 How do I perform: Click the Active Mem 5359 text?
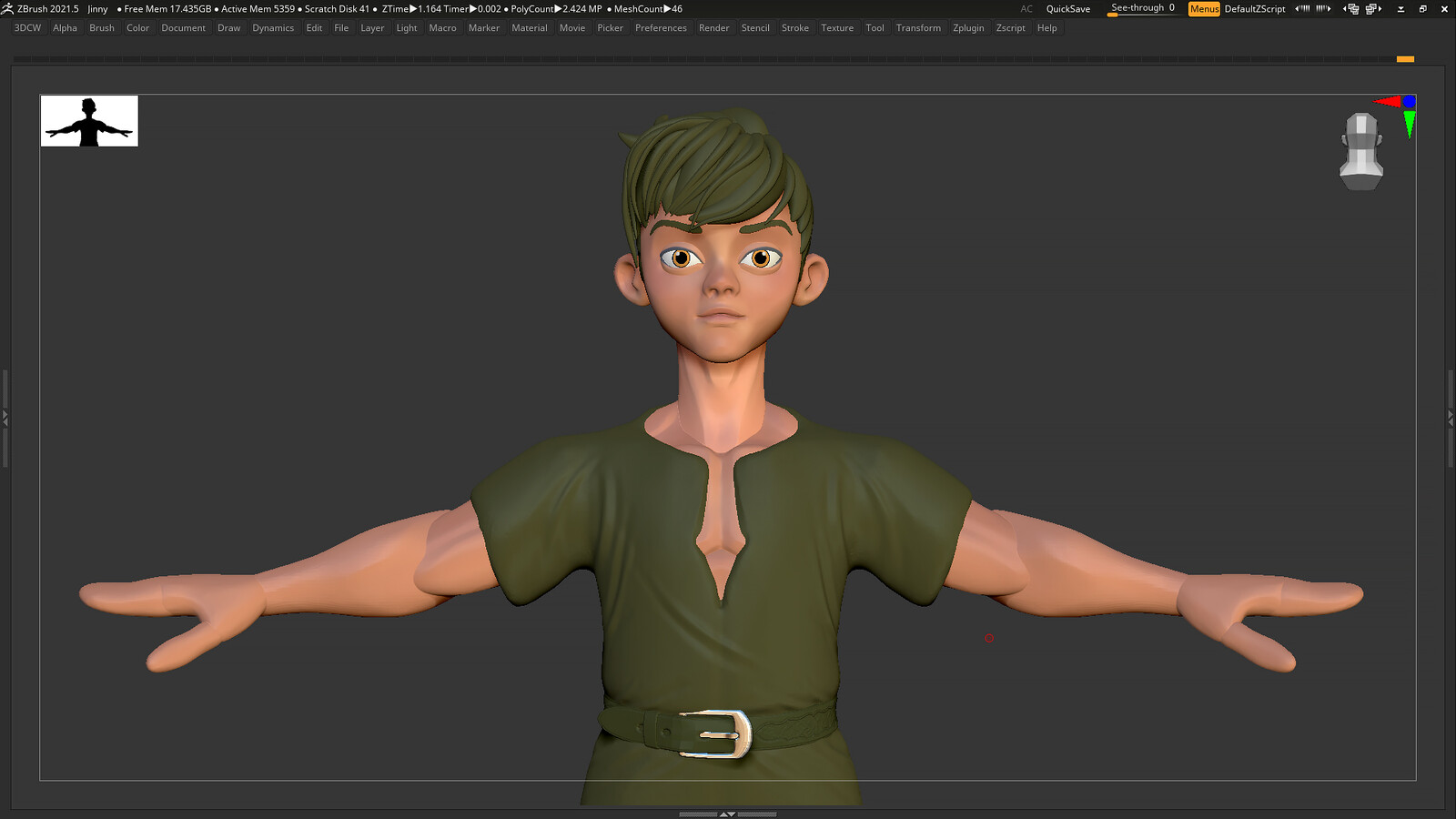click(258, 9)
